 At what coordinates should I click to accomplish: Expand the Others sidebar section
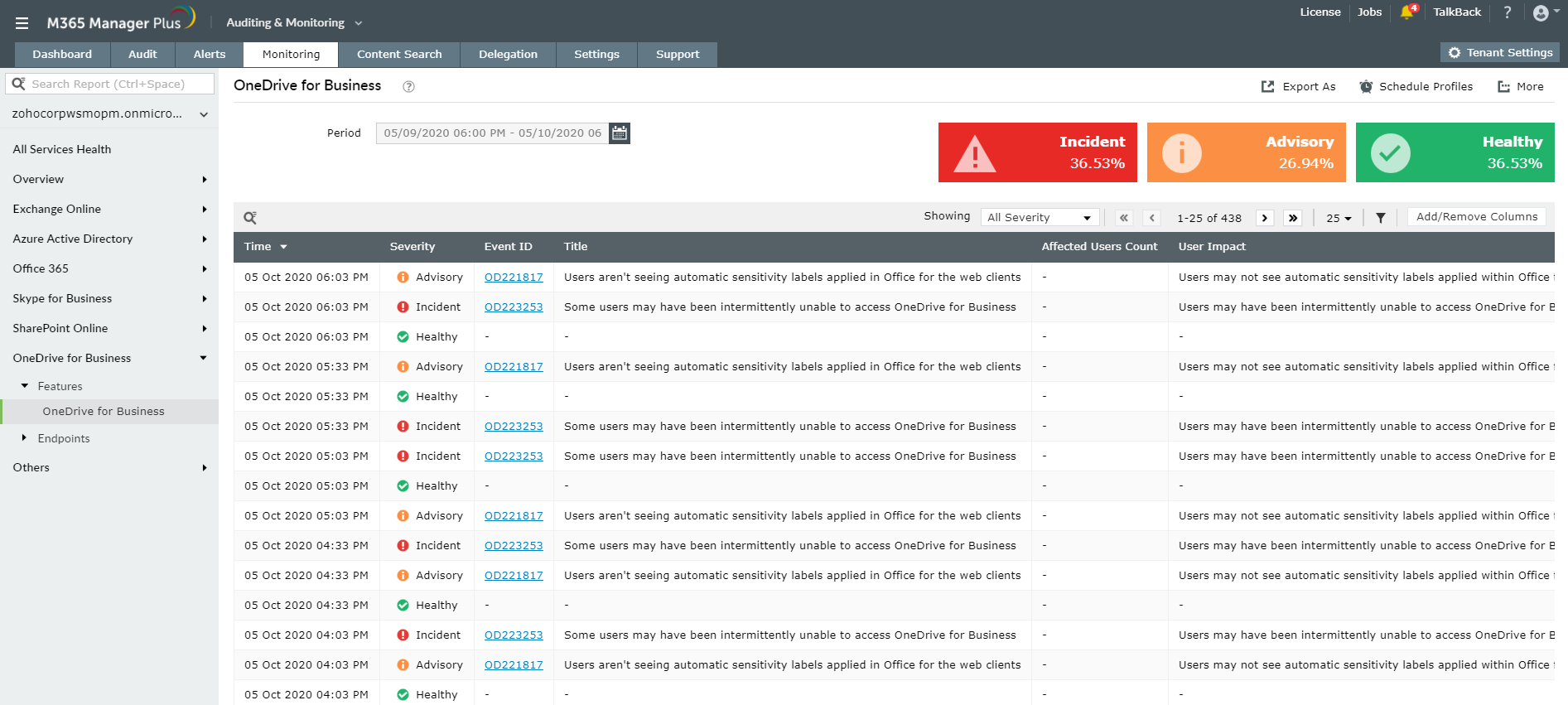[109, 467]
